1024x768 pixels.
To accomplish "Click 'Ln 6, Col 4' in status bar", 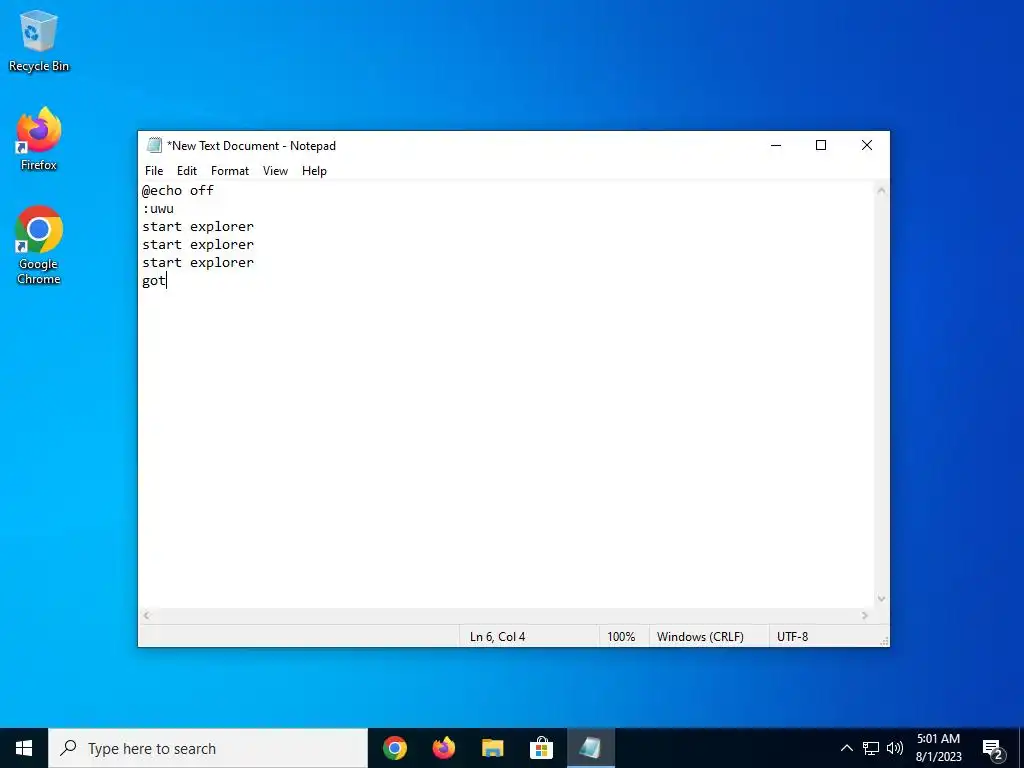I will coord(498,637).
